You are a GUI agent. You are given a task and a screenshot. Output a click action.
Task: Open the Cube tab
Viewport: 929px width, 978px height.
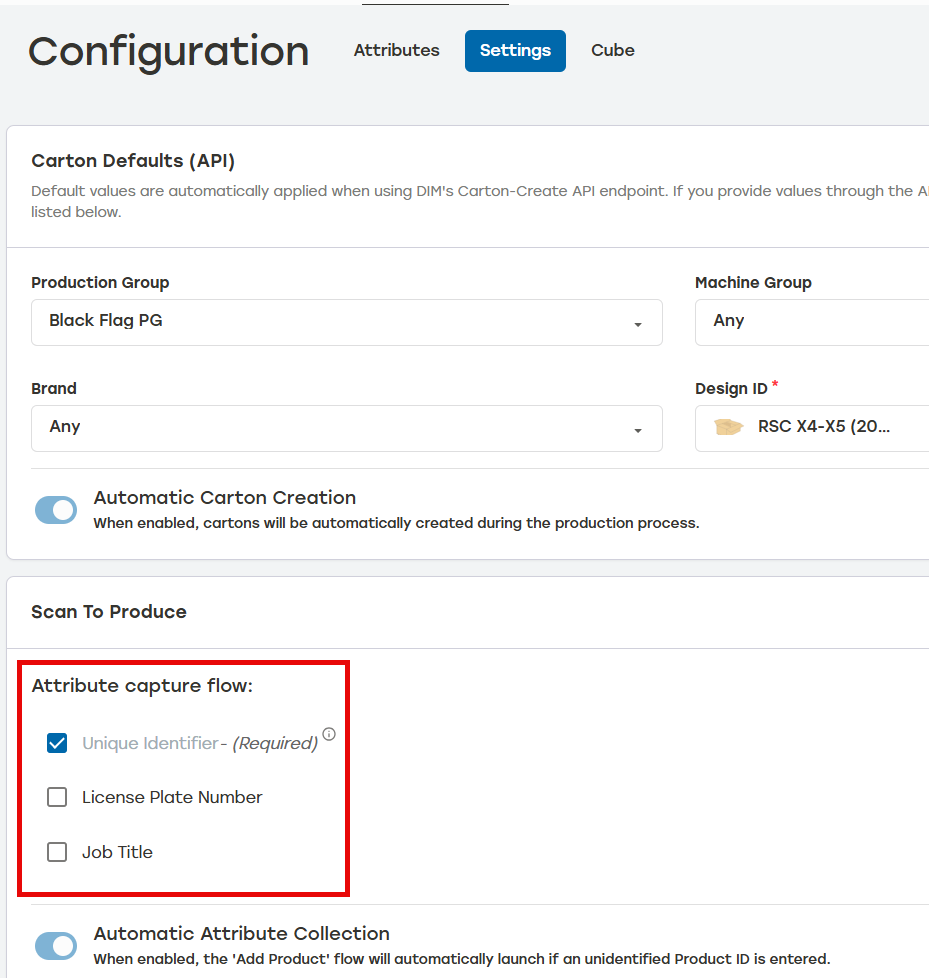pos(613,51)
